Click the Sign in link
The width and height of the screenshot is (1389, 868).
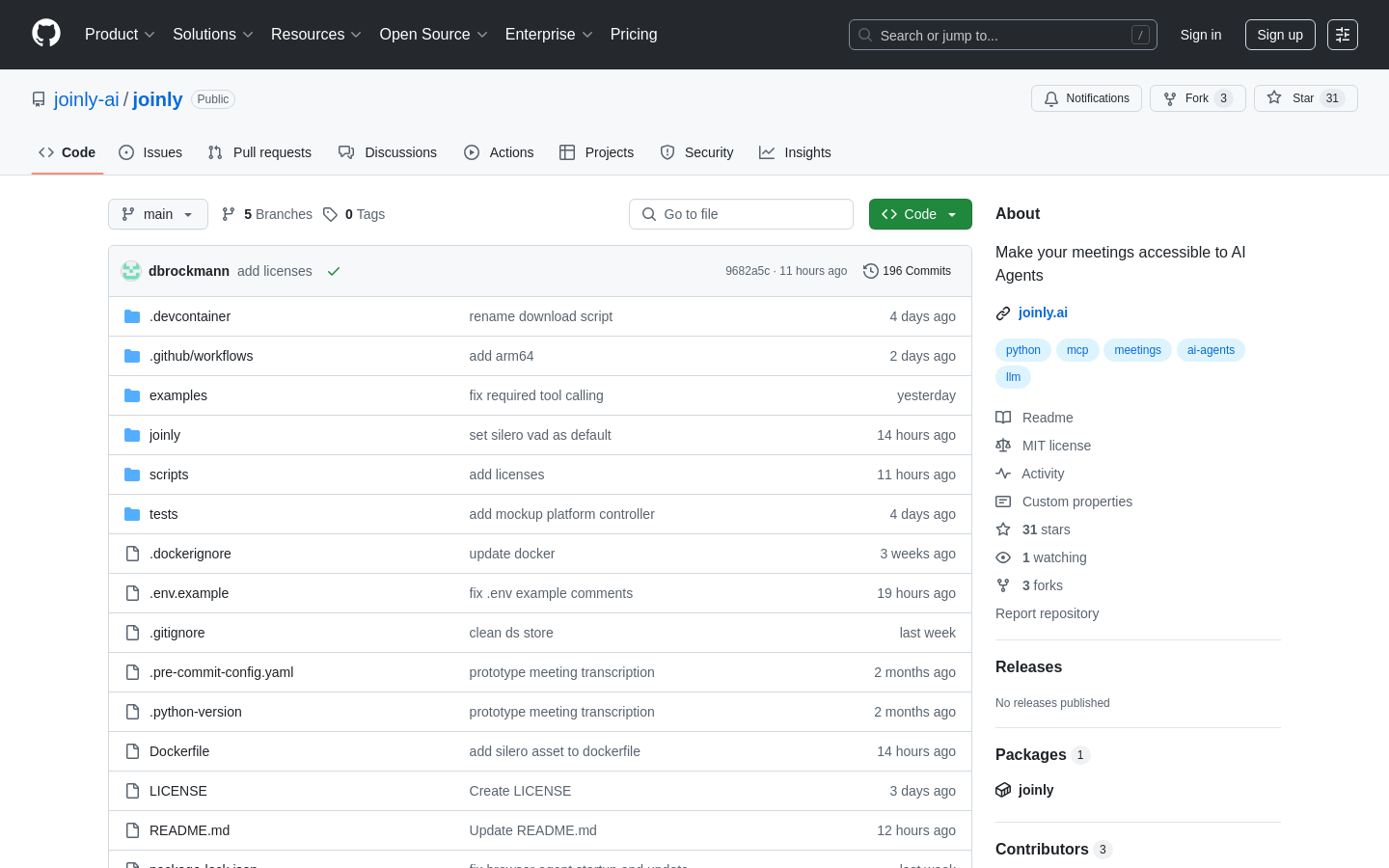pos(1201,35)
